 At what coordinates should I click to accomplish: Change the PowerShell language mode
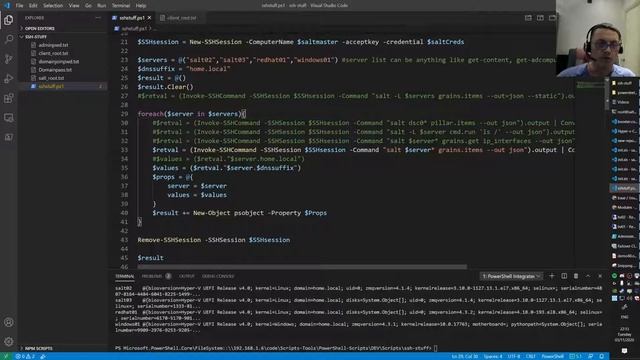(x=552, y=356)
